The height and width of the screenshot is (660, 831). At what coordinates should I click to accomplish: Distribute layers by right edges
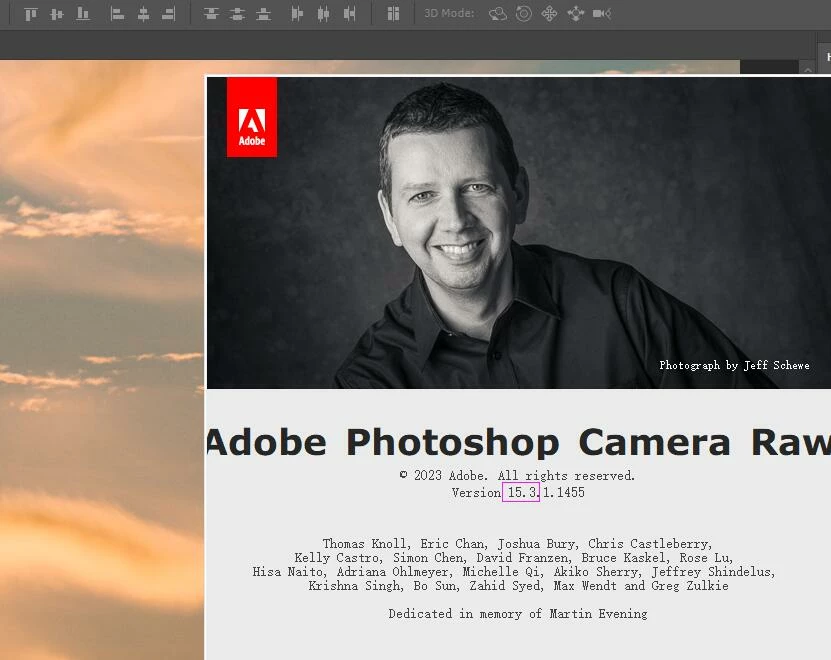(349, 14)
